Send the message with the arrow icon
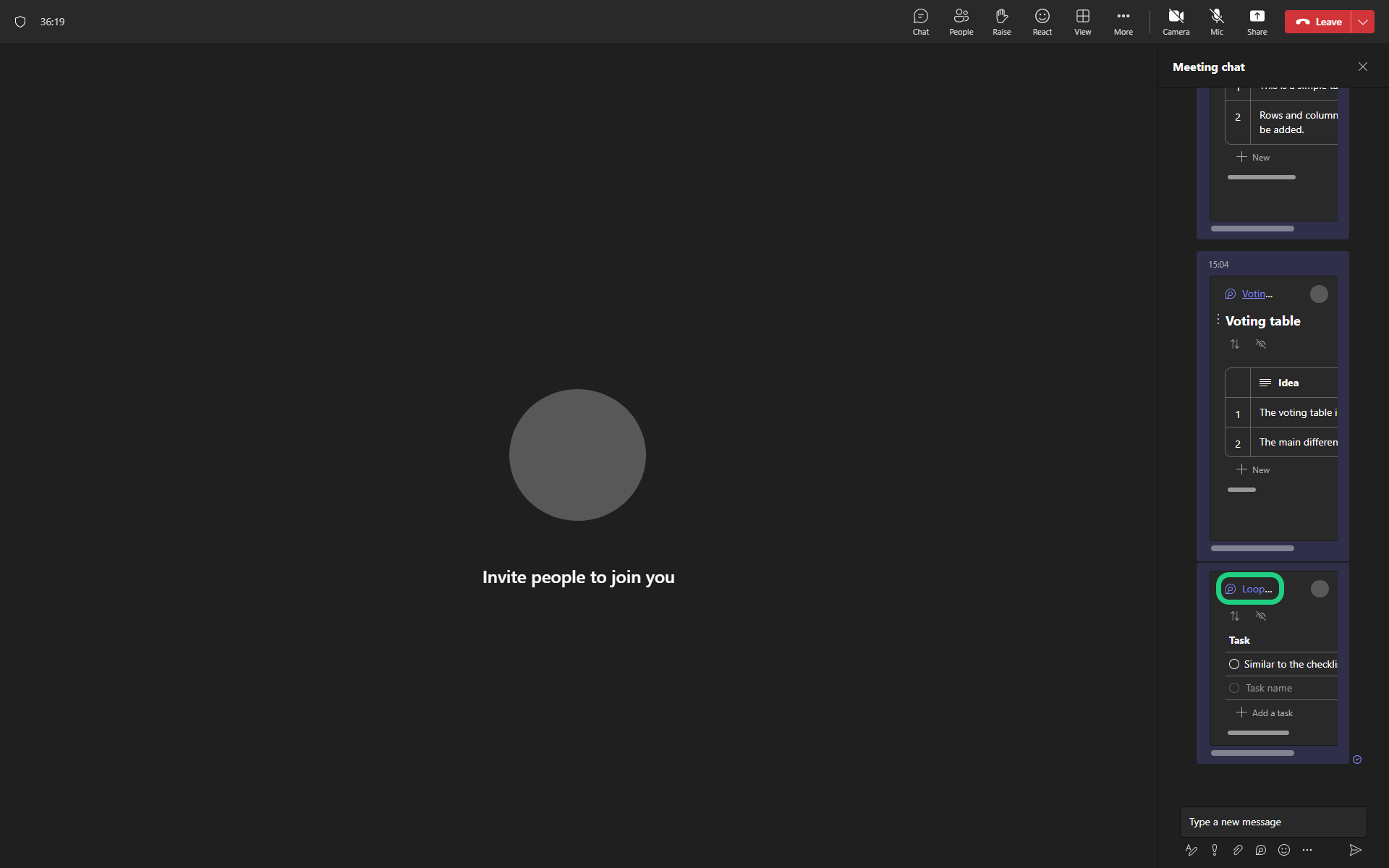The height and width of the screenshot is (868, 1389). tap(1355, 850)
